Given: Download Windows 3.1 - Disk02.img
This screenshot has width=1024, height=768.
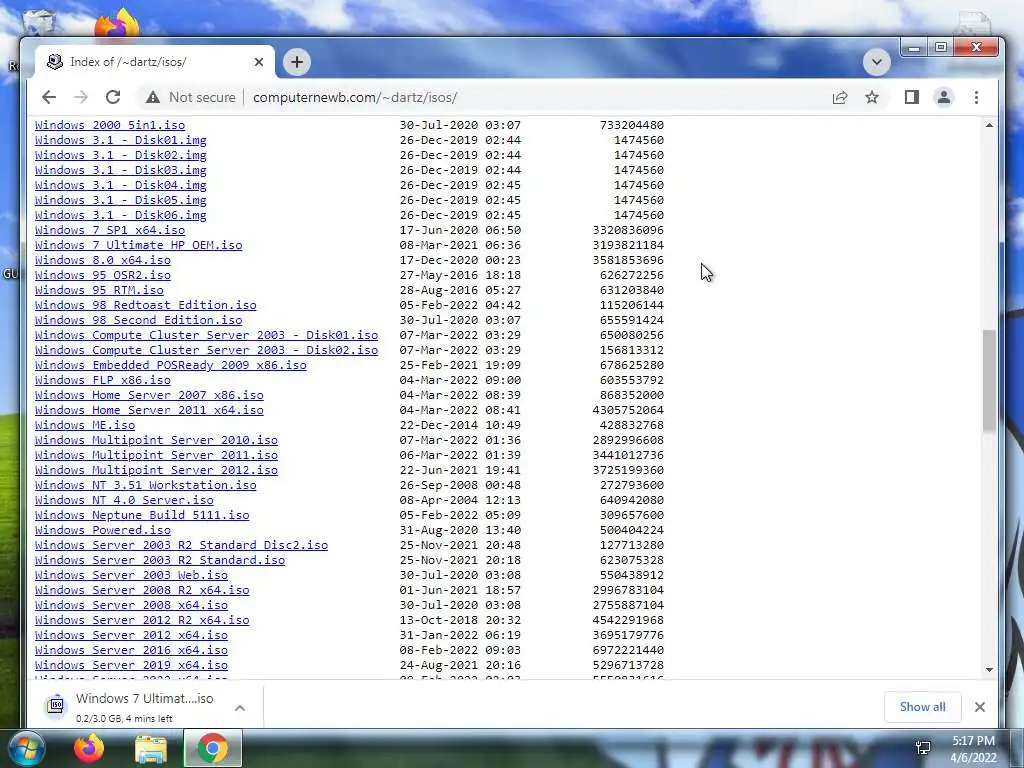Looking at the screenshot, I should click(121, 155).
